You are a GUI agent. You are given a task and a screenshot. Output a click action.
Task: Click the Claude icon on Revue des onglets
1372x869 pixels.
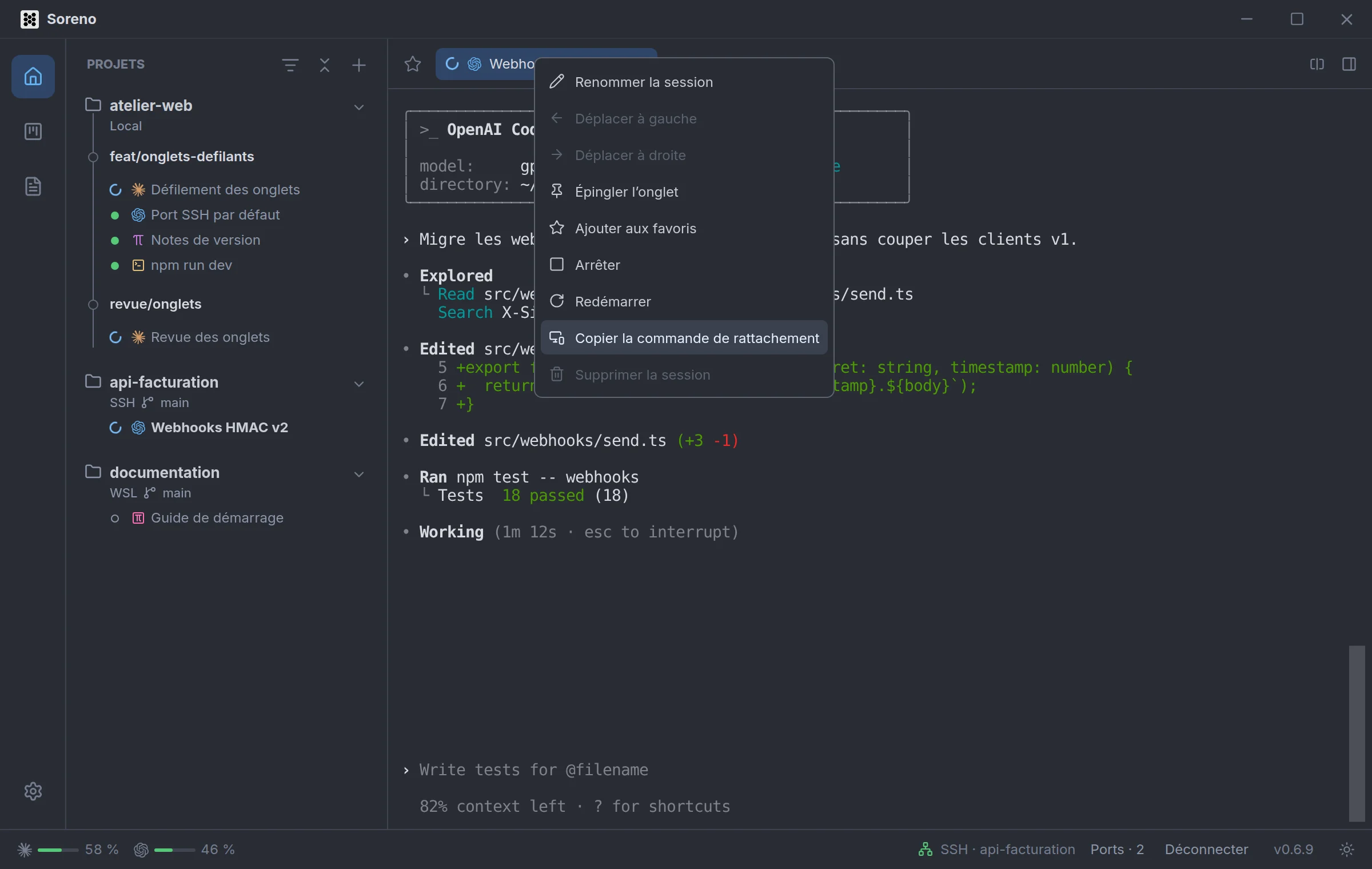(x=138, y=337)
